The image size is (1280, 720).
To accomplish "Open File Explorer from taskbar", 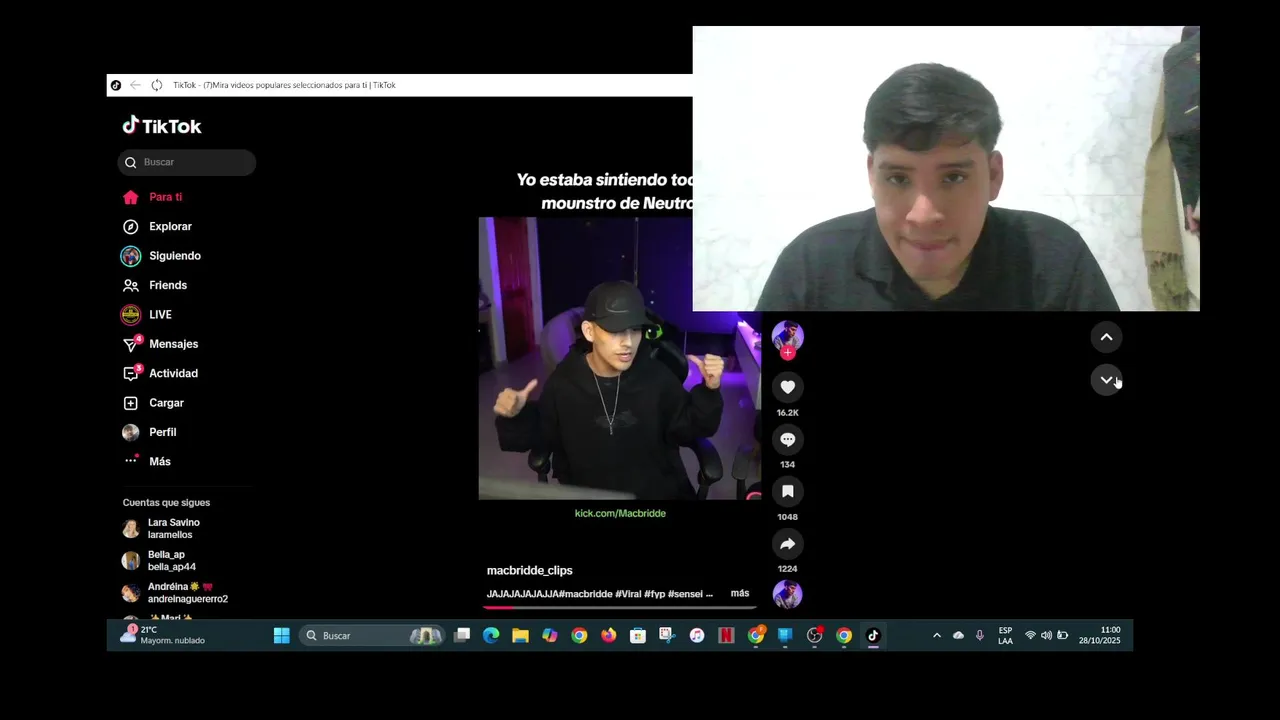I will click(520, 635).
